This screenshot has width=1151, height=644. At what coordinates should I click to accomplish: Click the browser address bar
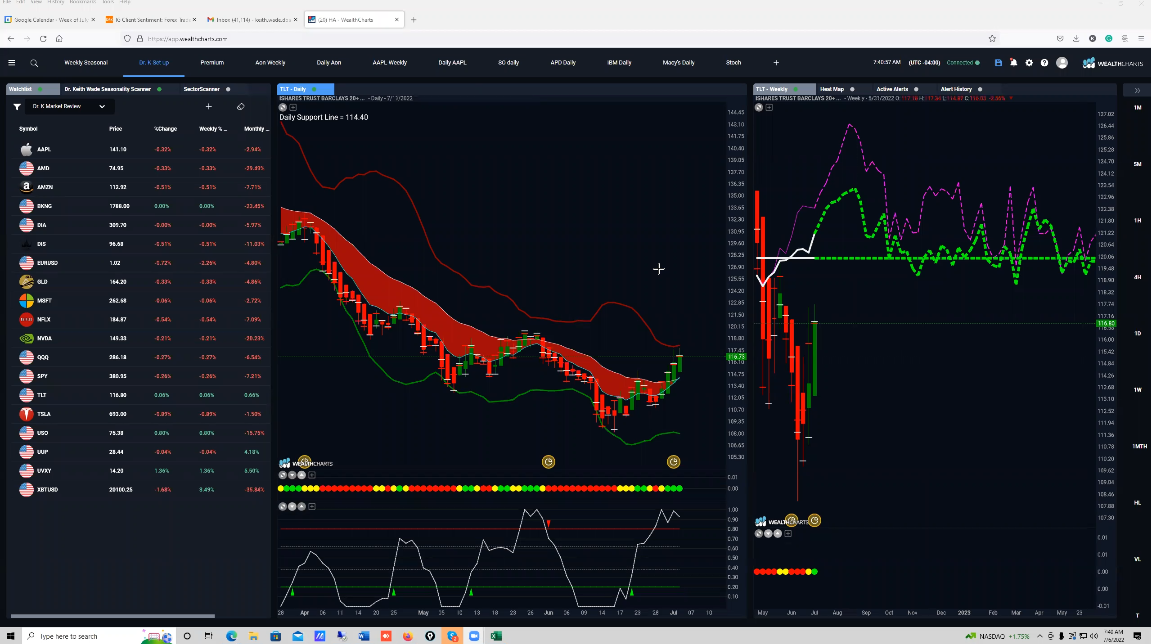tap(558, 39)
